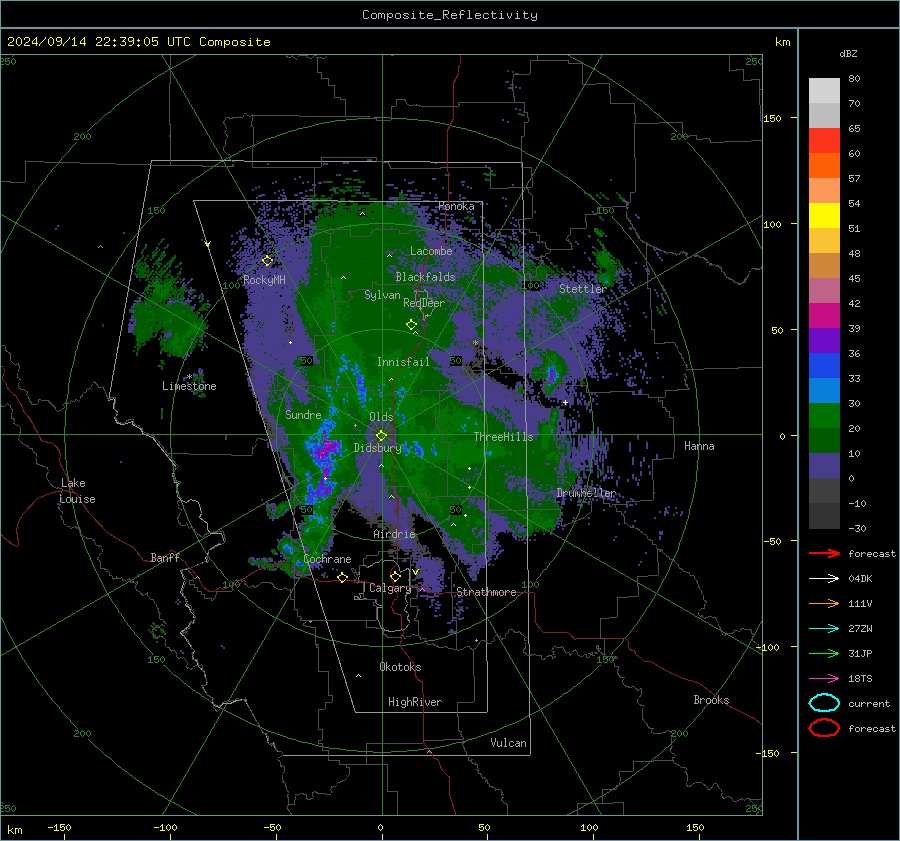Select the bright yellow swatch in dBZ scale

coord(824,215)
